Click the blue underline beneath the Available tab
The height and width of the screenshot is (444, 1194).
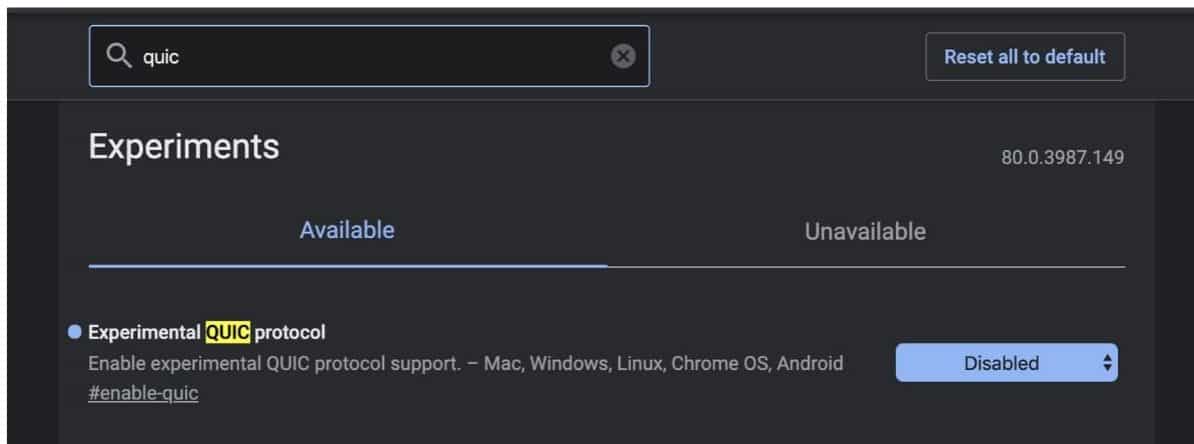(347, 266)
